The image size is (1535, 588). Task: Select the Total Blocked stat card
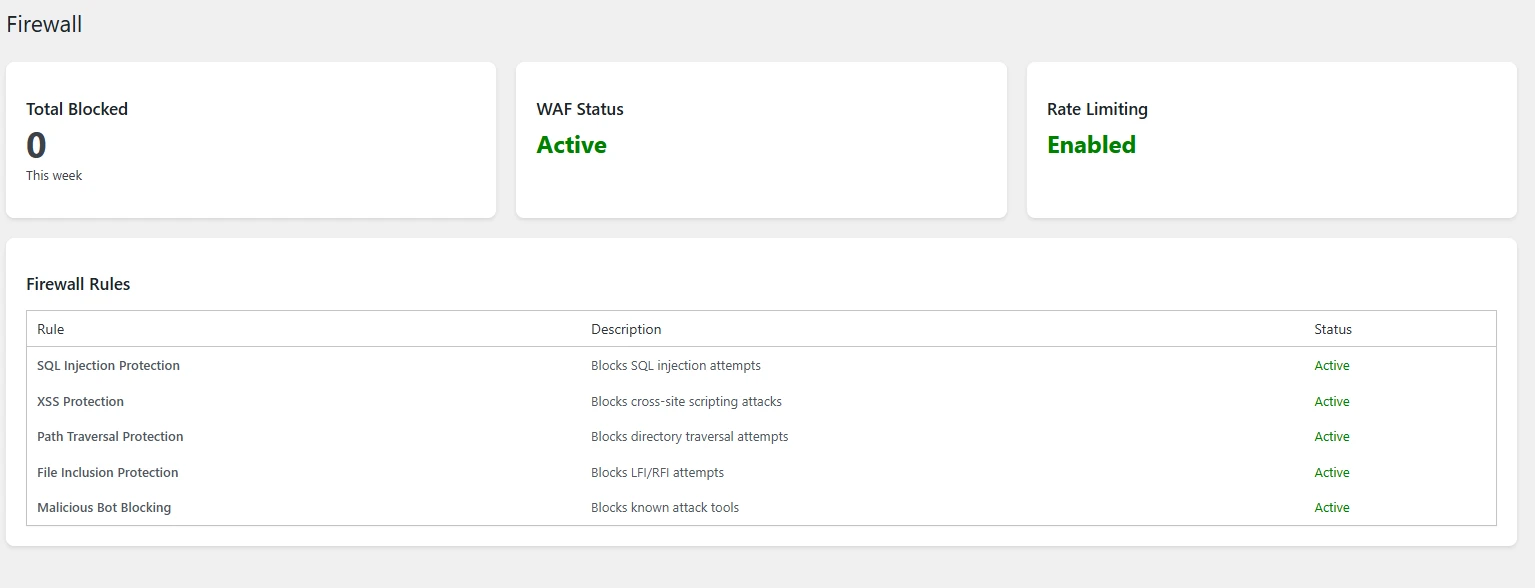[250, 140]
